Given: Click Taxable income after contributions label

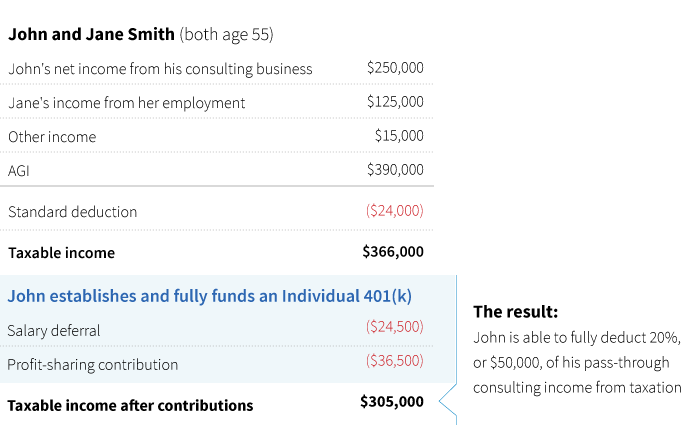Looking at the screenshot, I should pos(130,405).
